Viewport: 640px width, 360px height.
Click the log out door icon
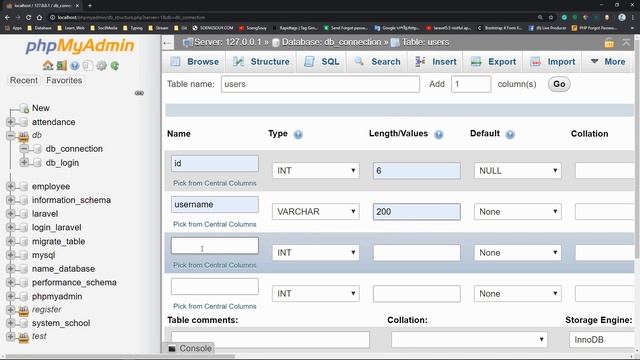click(62, 65)
